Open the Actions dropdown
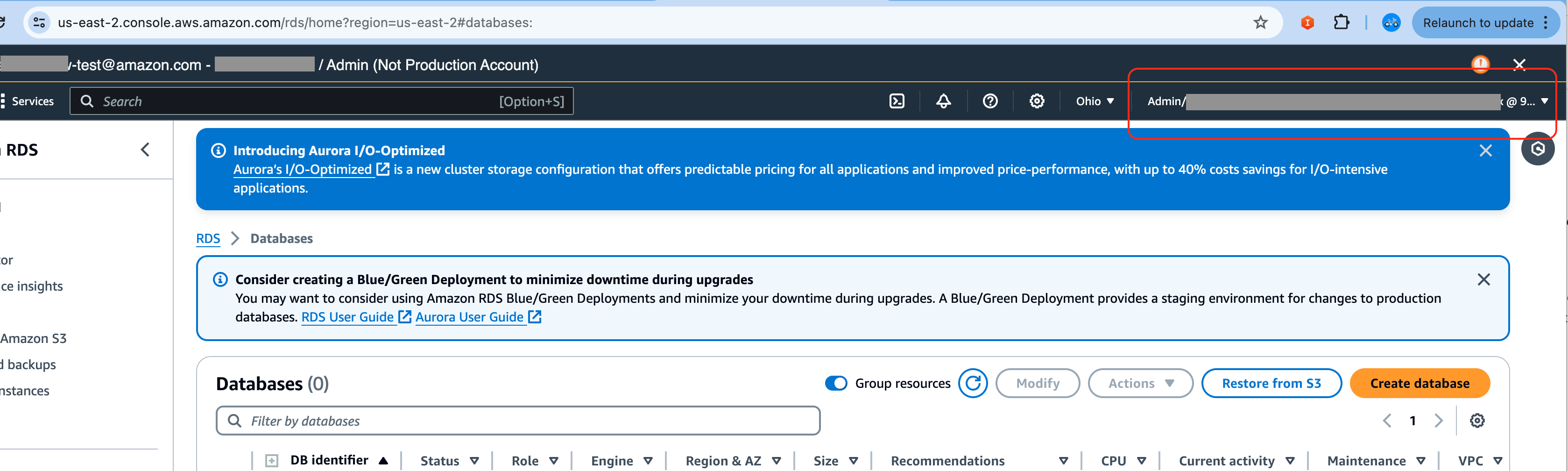The image size is (1568, 471). (1140, 383)
